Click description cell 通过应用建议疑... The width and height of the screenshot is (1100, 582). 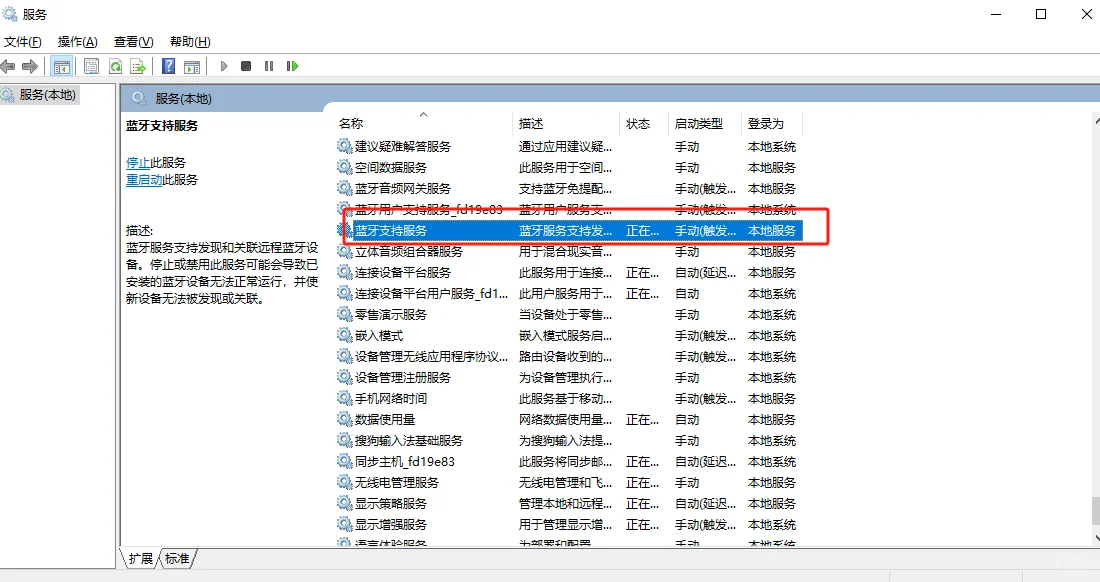coord(565,146)
